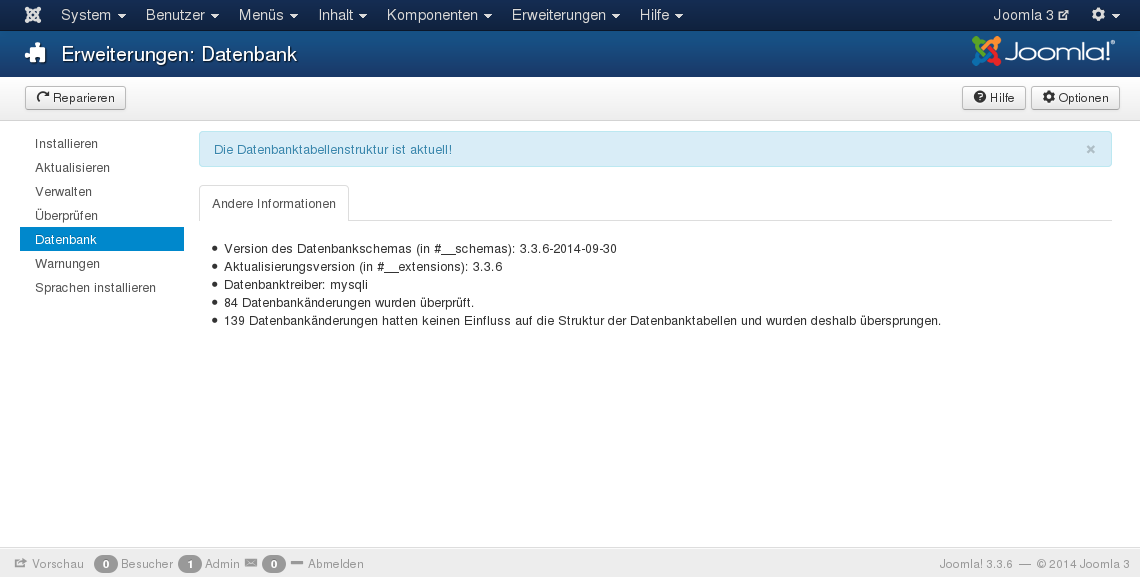Open Hilfe help button in toolbar
The height and width of the screenshot is (577, 1140).
tap(993, 98)
